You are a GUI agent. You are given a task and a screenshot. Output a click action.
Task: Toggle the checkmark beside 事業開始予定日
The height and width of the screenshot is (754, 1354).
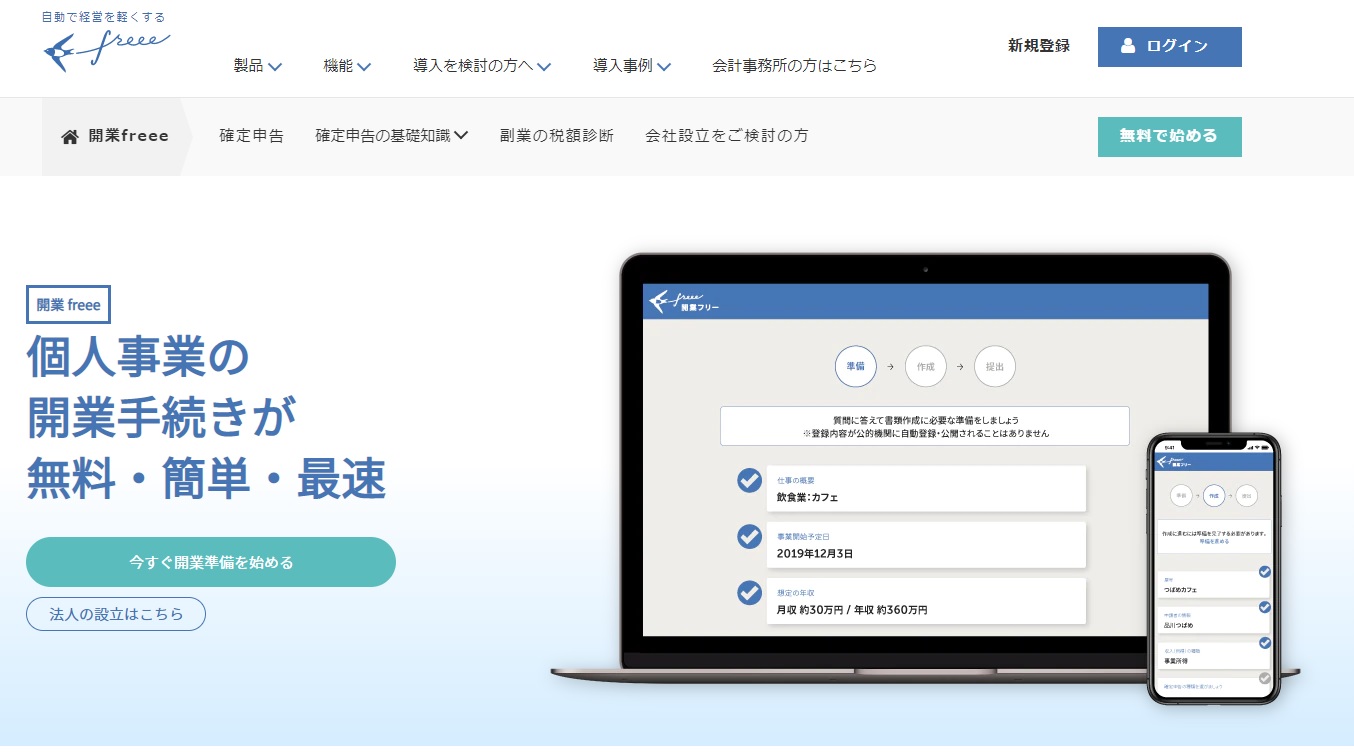tap(749, 537)
